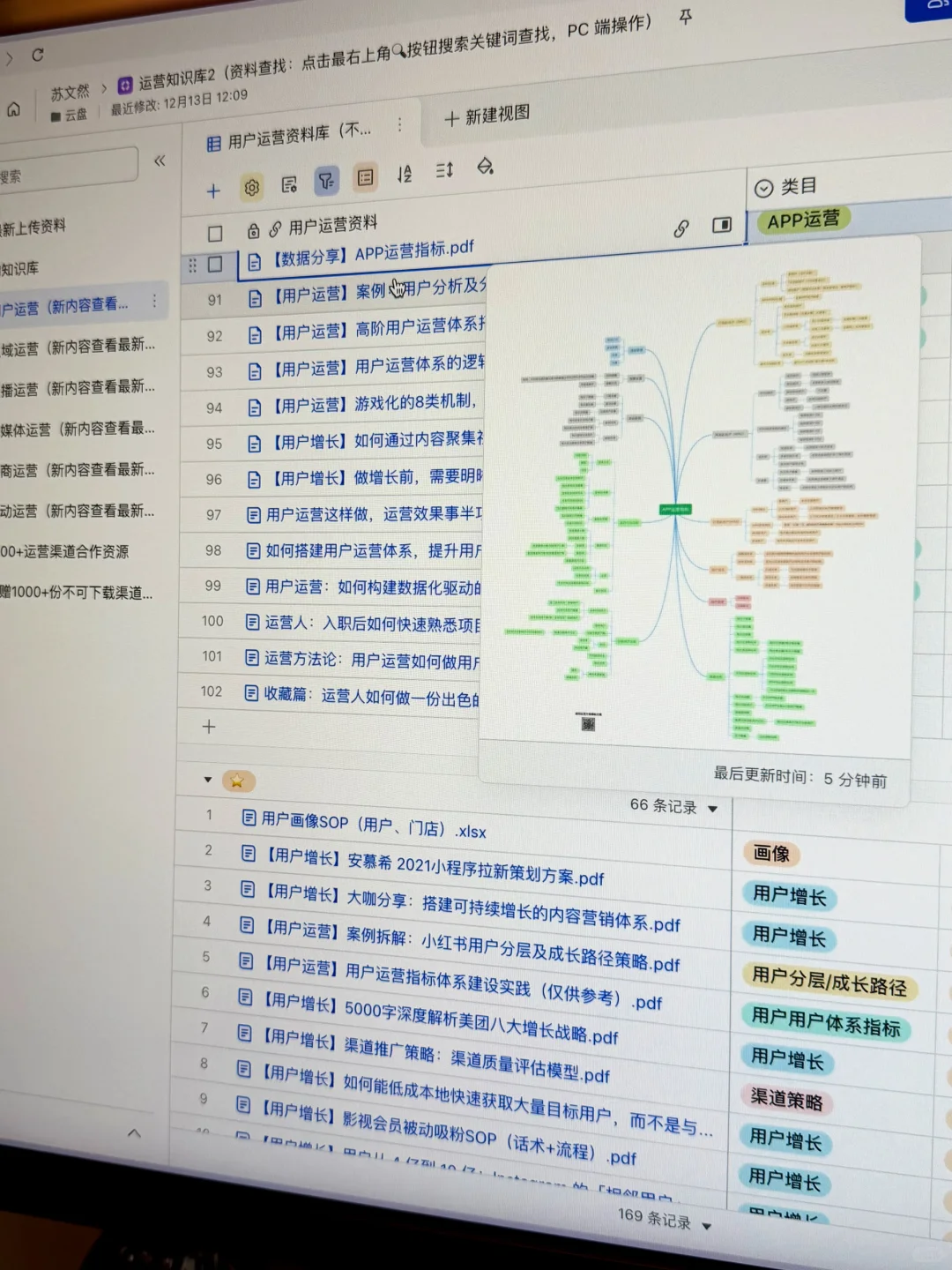This screenshot has width=952, height=1270.
Task: Check the checkbox on the APP运营指标.pdf row
Action: [x=214, y=265]
